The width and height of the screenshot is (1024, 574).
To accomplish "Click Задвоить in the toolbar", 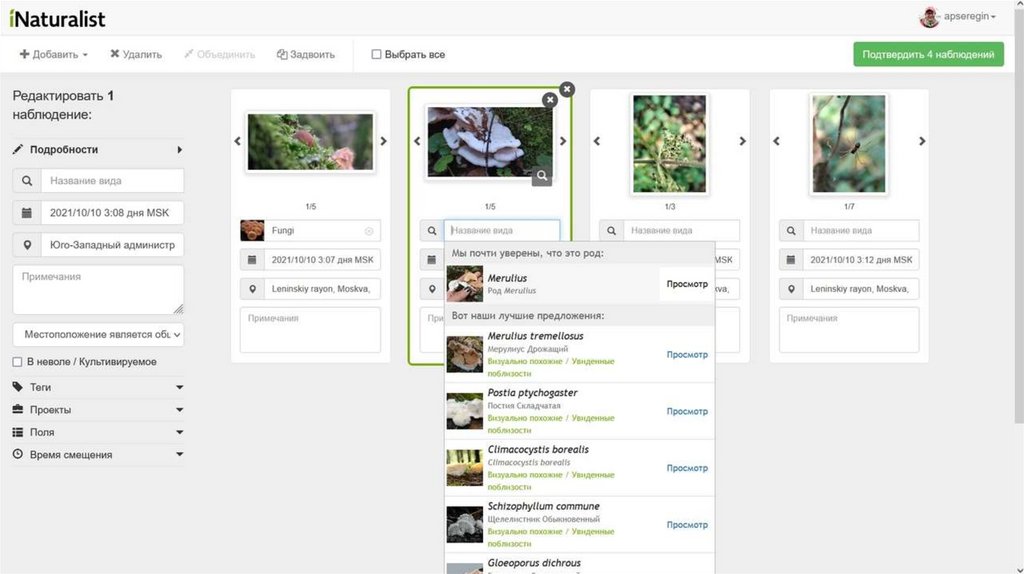I will pos(306,54).
